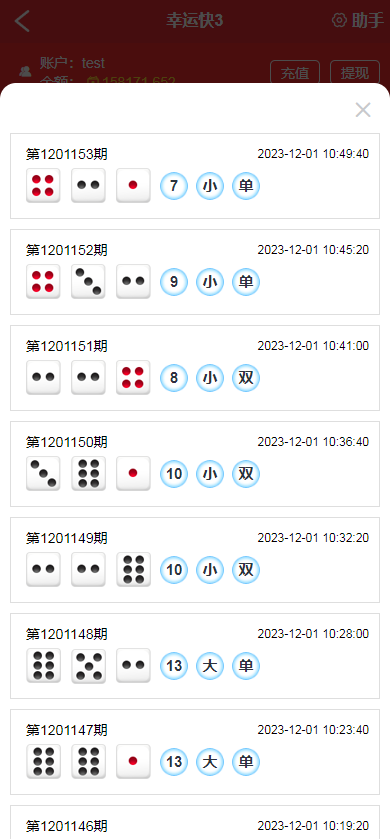The image size is (391, 839).
Task: Tap the 提现 withdraw button
Action: coord(355,72)
